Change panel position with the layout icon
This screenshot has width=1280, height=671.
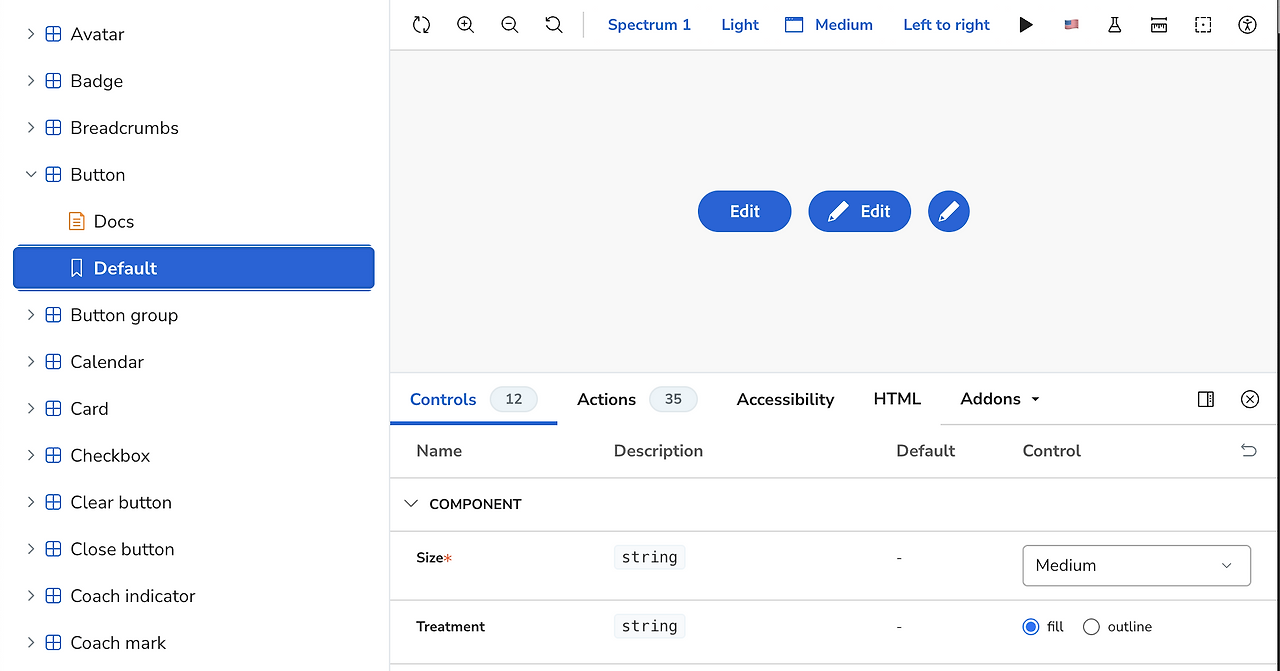tap(1205, 399)
